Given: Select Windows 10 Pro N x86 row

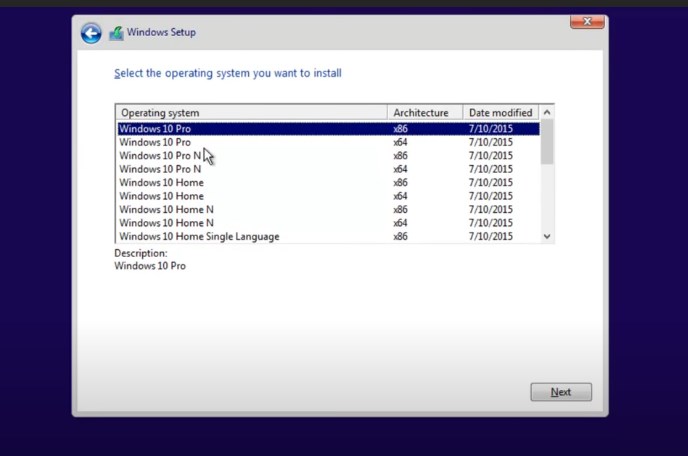Looking at the screenshot, I should pos(329,156).
